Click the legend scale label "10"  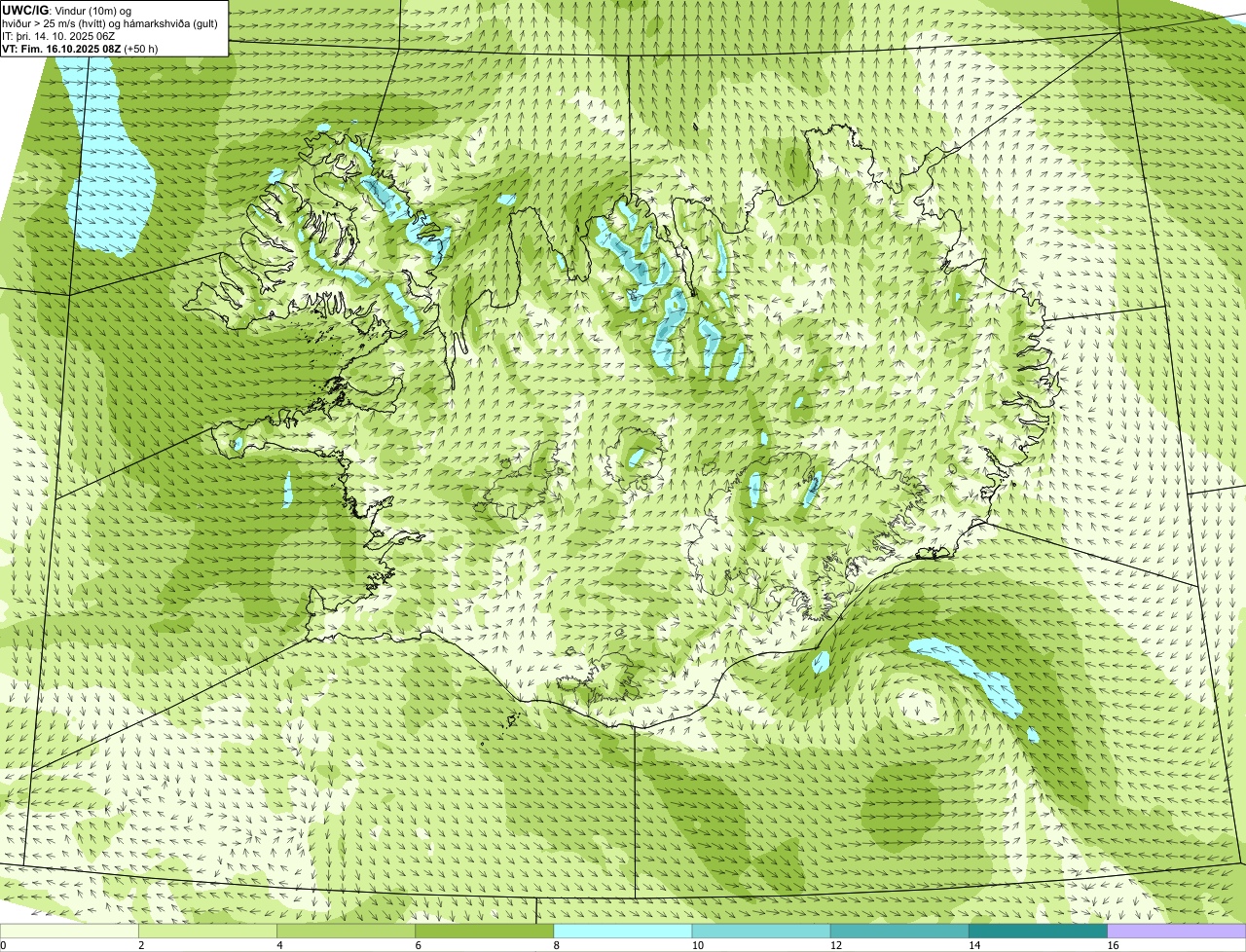coord(697,946)
